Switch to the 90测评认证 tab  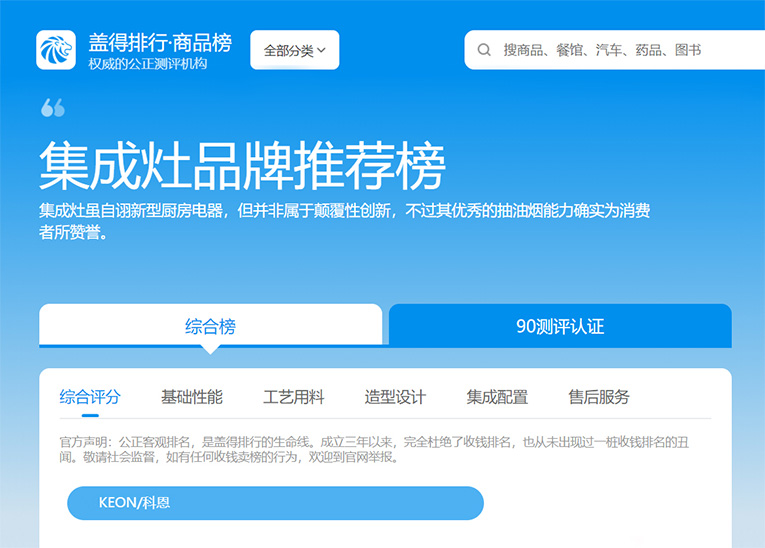[x=560, y=326]
